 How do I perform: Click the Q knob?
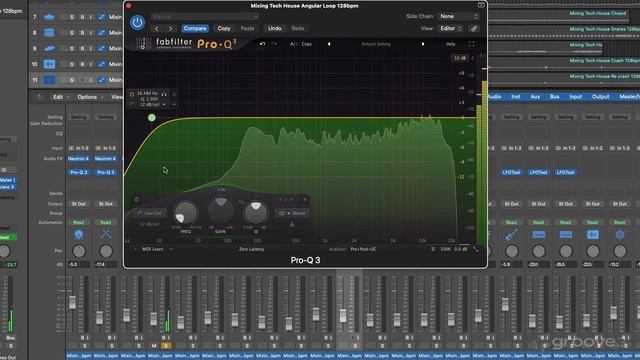pyautogui.click(x=256, y=212)
